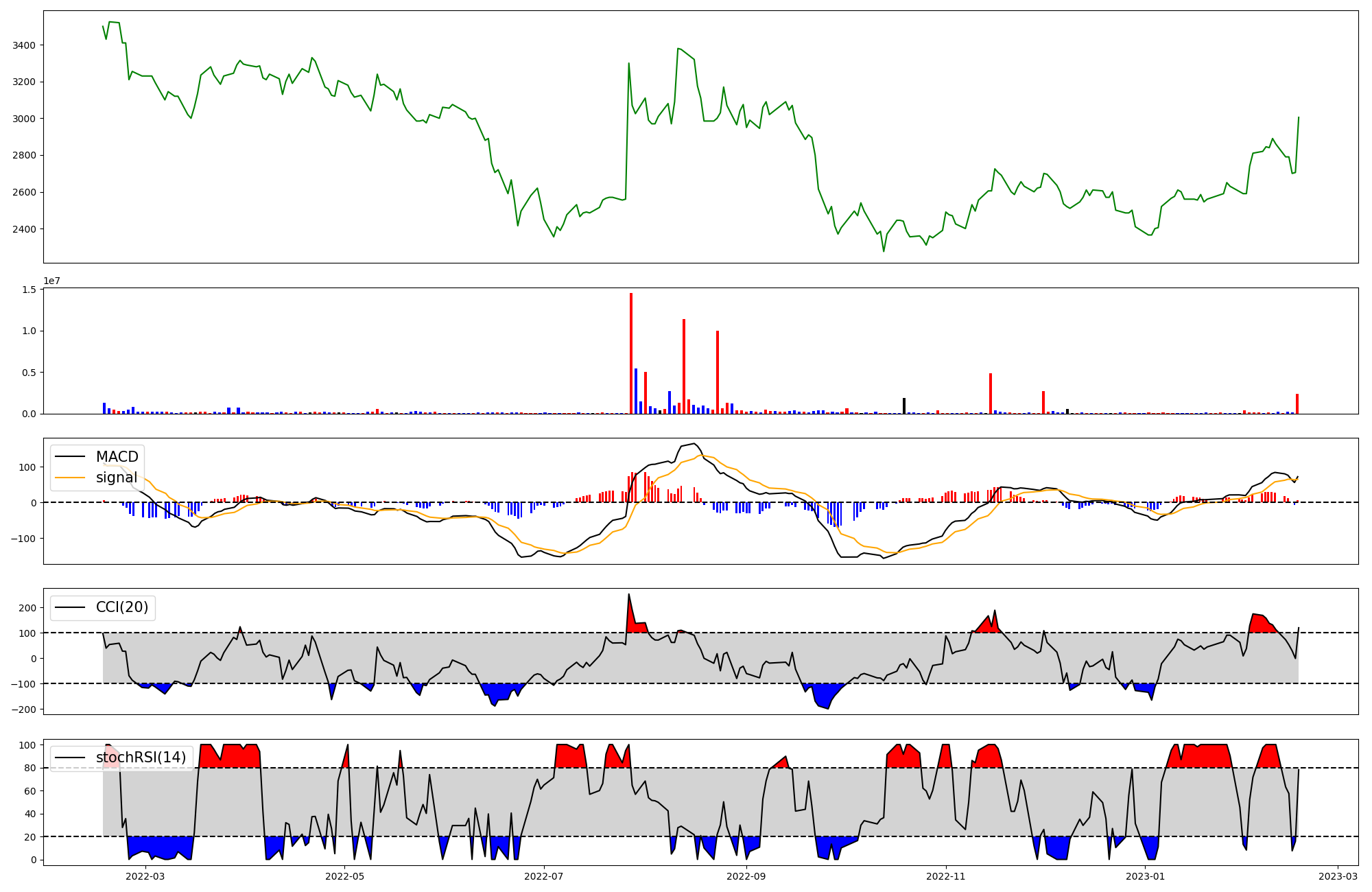This screenshot has width=1372, height=892.
Task: Click the MACD legend entry
Action: tap(117, 457)
